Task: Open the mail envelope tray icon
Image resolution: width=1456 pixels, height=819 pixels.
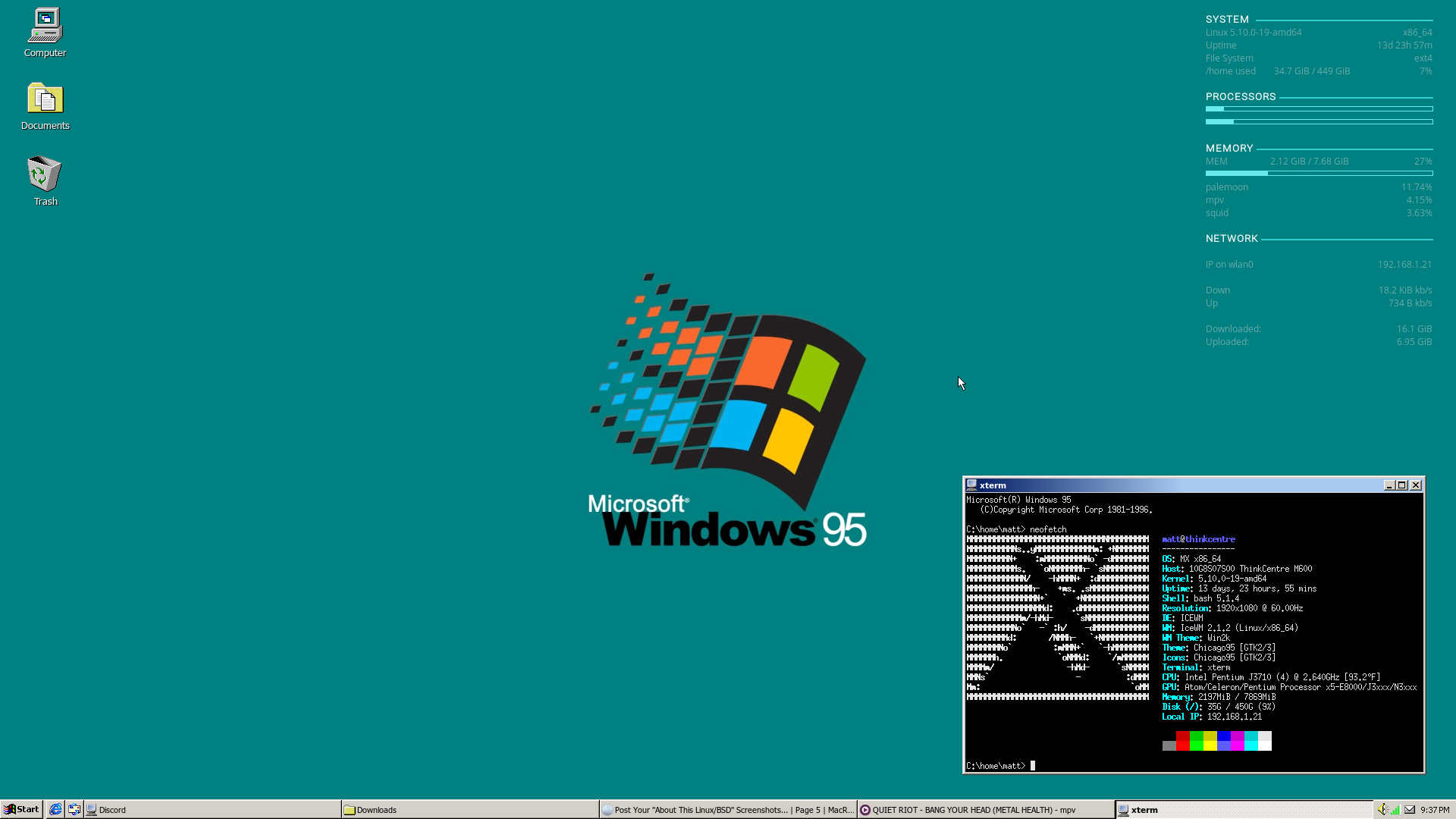Action: 1410,809
